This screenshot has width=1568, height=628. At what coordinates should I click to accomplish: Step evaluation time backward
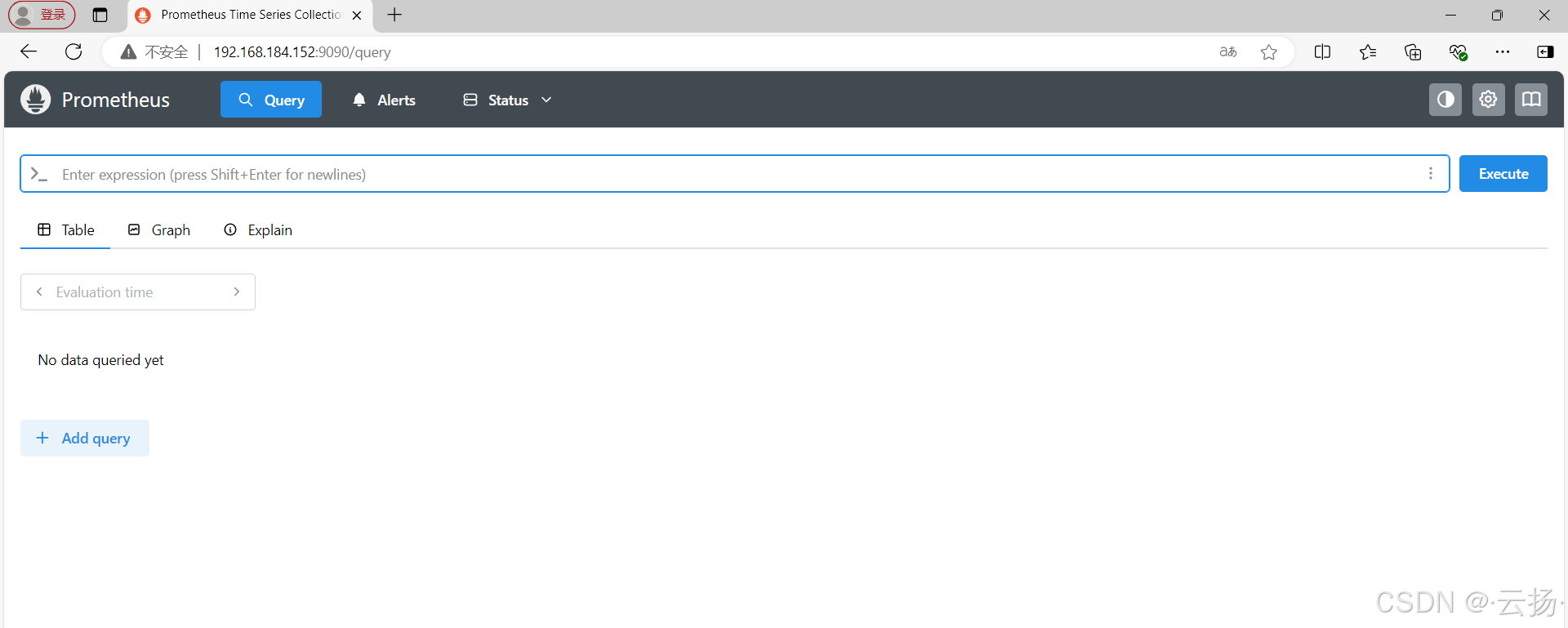39,292
